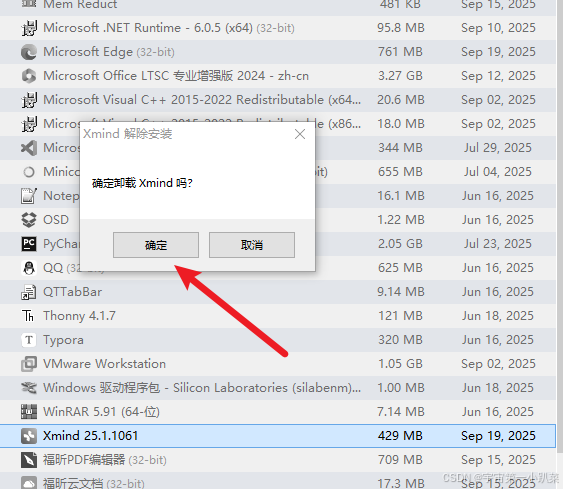Select Windows 驱动程序包 Silicon Laboratories entry
Viewport: 563px width, 489px height.
pyautogui.click(x=278, y=388)
